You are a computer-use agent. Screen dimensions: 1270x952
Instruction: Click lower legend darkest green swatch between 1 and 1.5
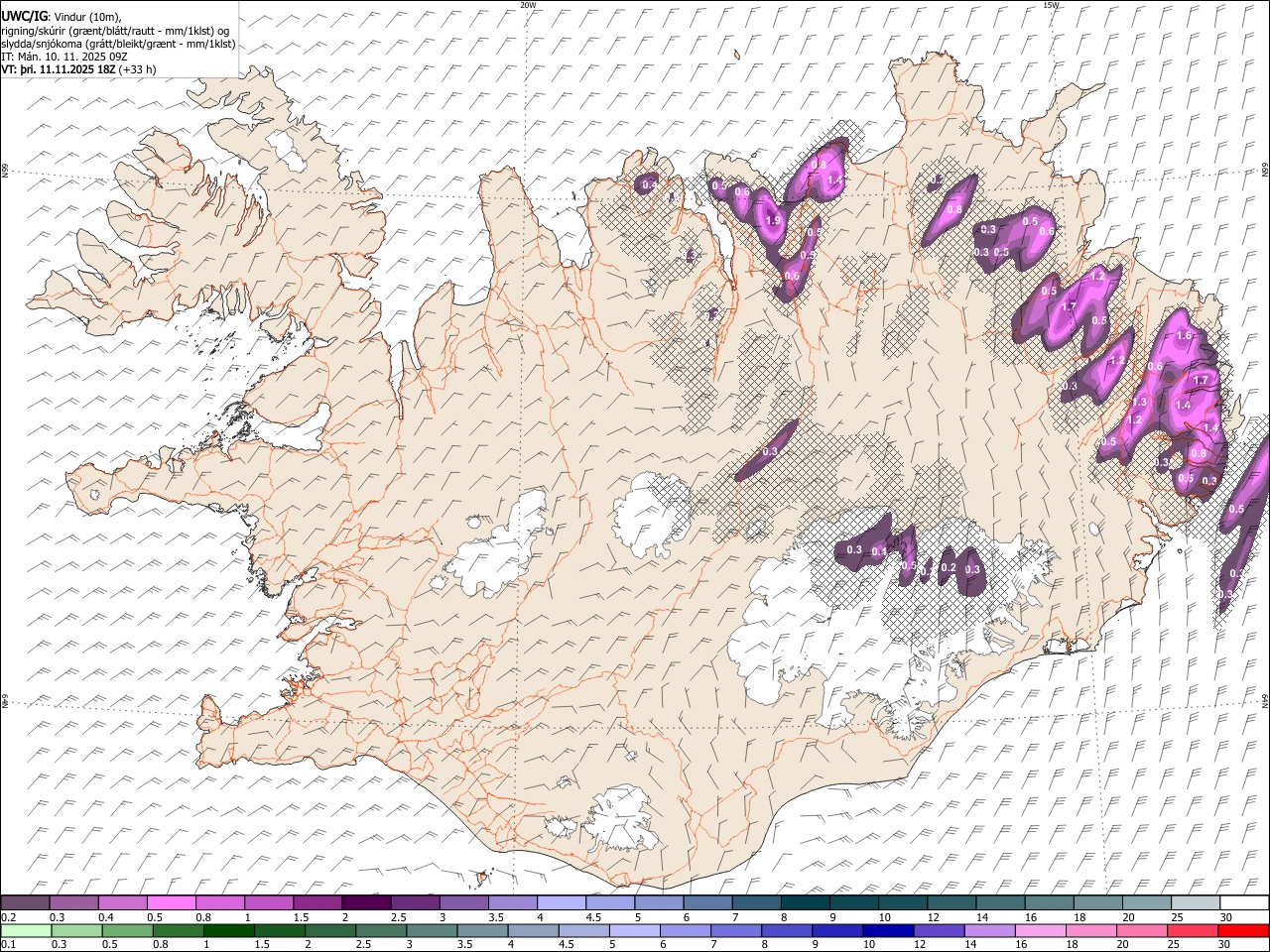click(228, 930)
